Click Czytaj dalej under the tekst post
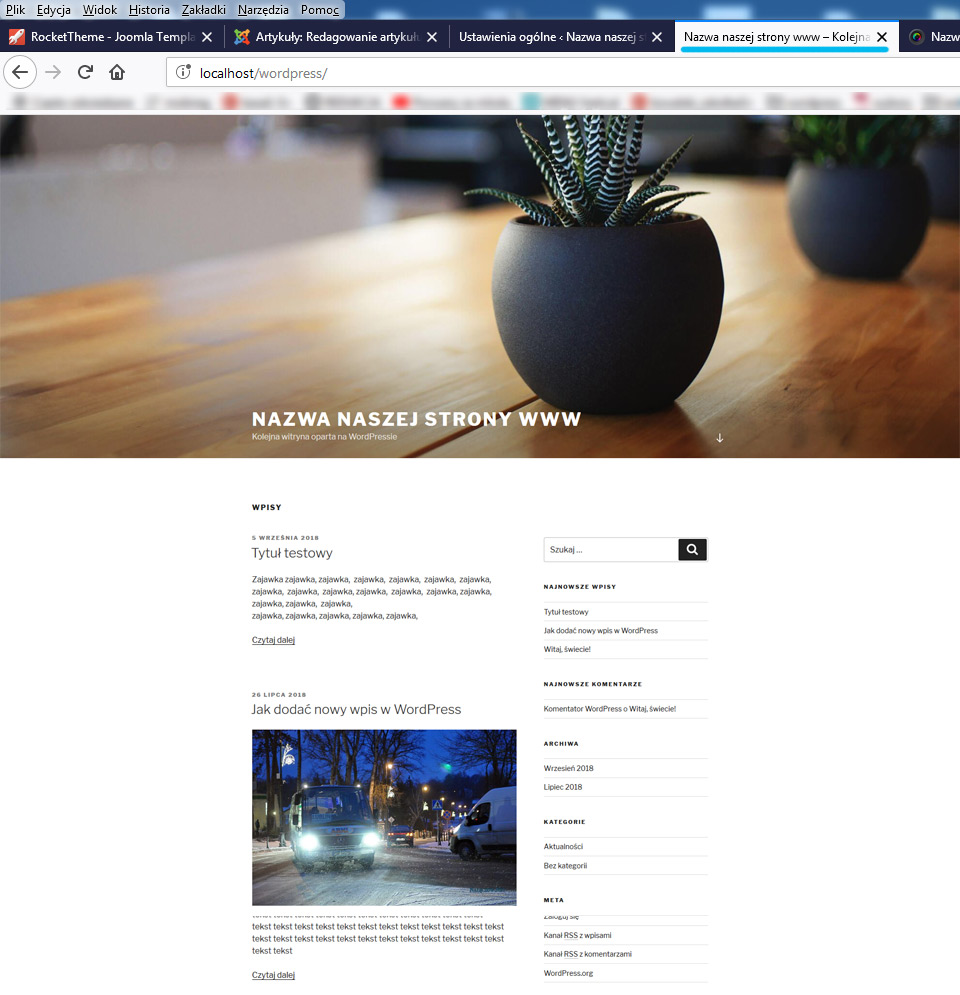Viewport: 960px width, 995px height. point(273,975)
